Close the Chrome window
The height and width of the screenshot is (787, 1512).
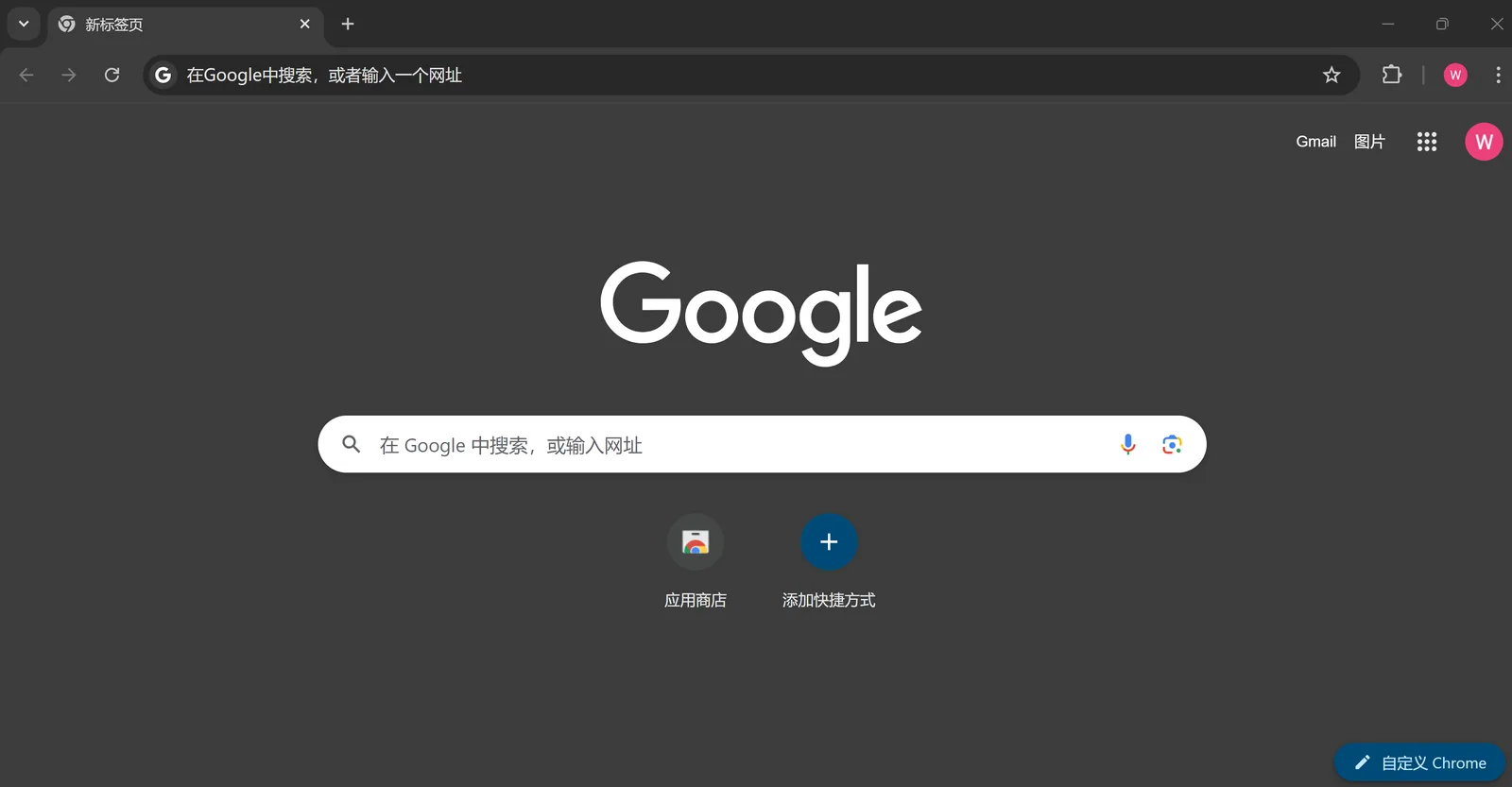[1496, 24]
